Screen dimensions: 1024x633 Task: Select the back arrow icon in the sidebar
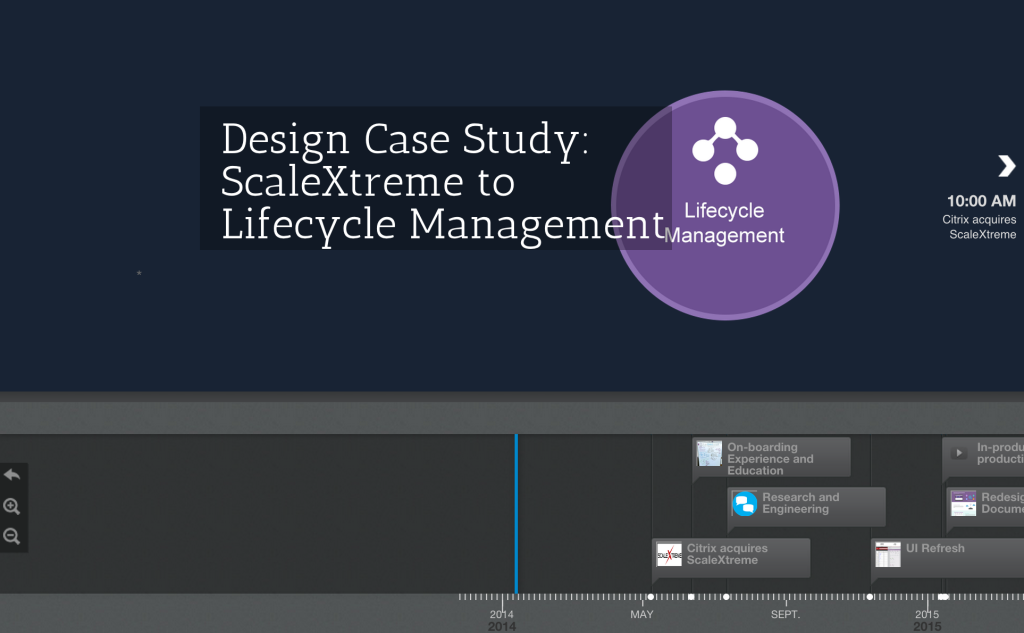[x=12, y=474]
